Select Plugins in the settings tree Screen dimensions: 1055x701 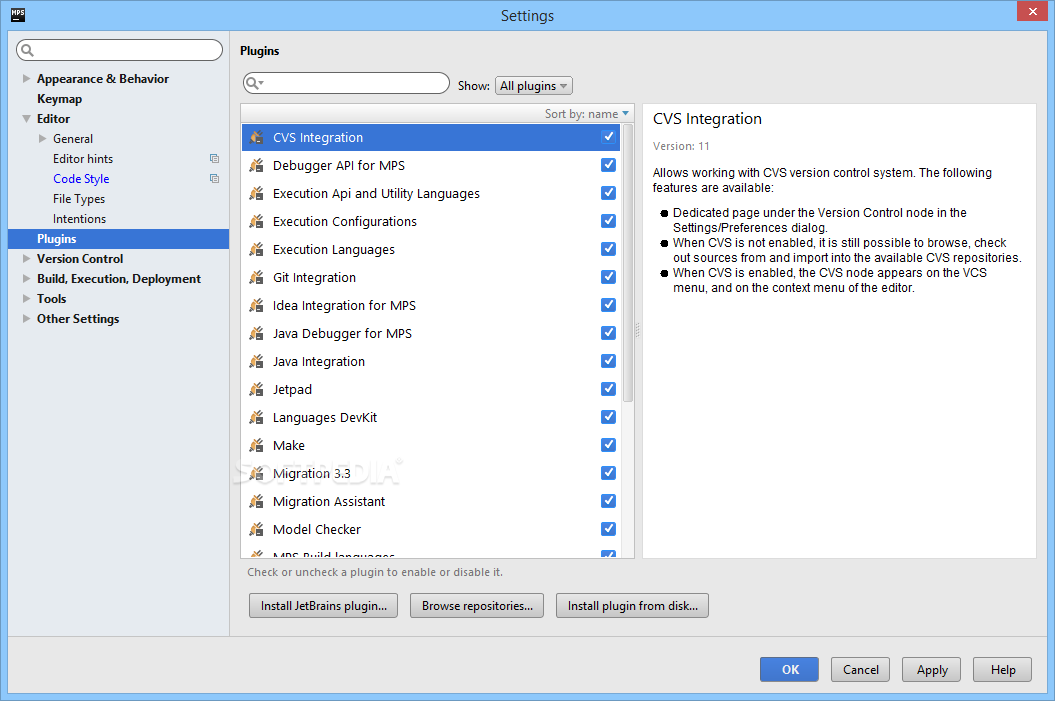pyautogui.click(x=118, y=239)
